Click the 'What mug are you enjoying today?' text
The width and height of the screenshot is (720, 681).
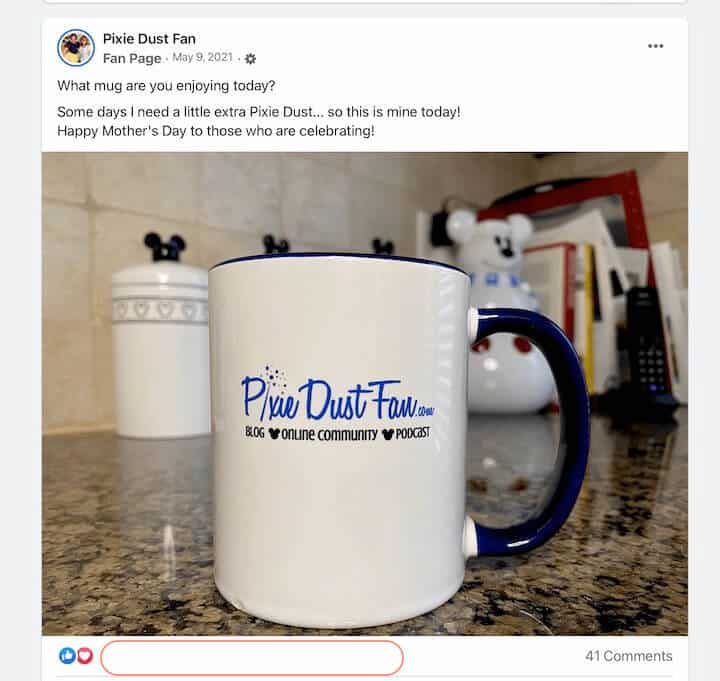[x=166, y=86]
